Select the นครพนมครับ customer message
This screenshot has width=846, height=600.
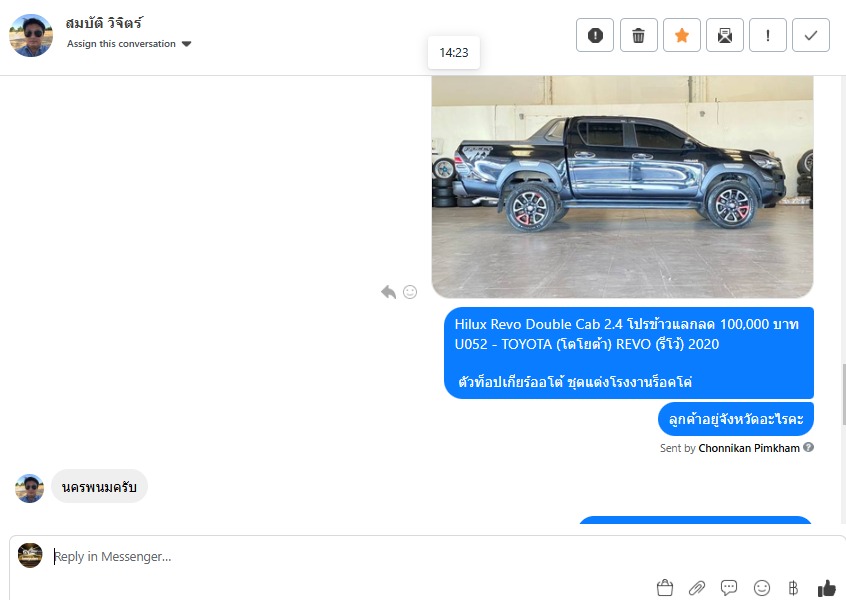pyautogui.click(x=99, y=487)
